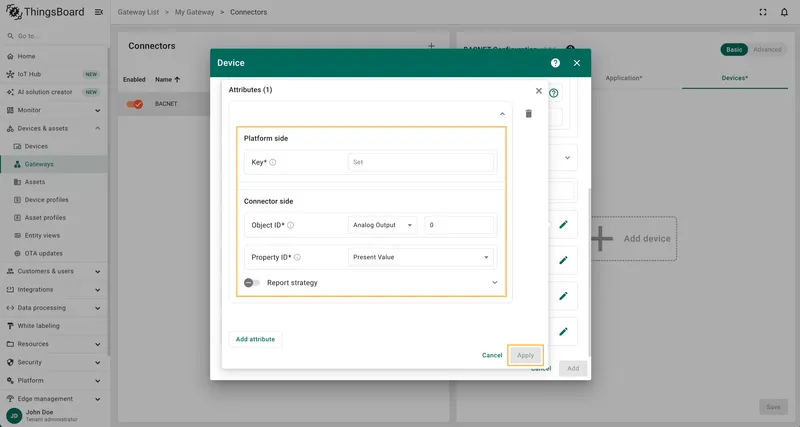Open OTA updates
The image size is (800, 427).
pos(54,253)
